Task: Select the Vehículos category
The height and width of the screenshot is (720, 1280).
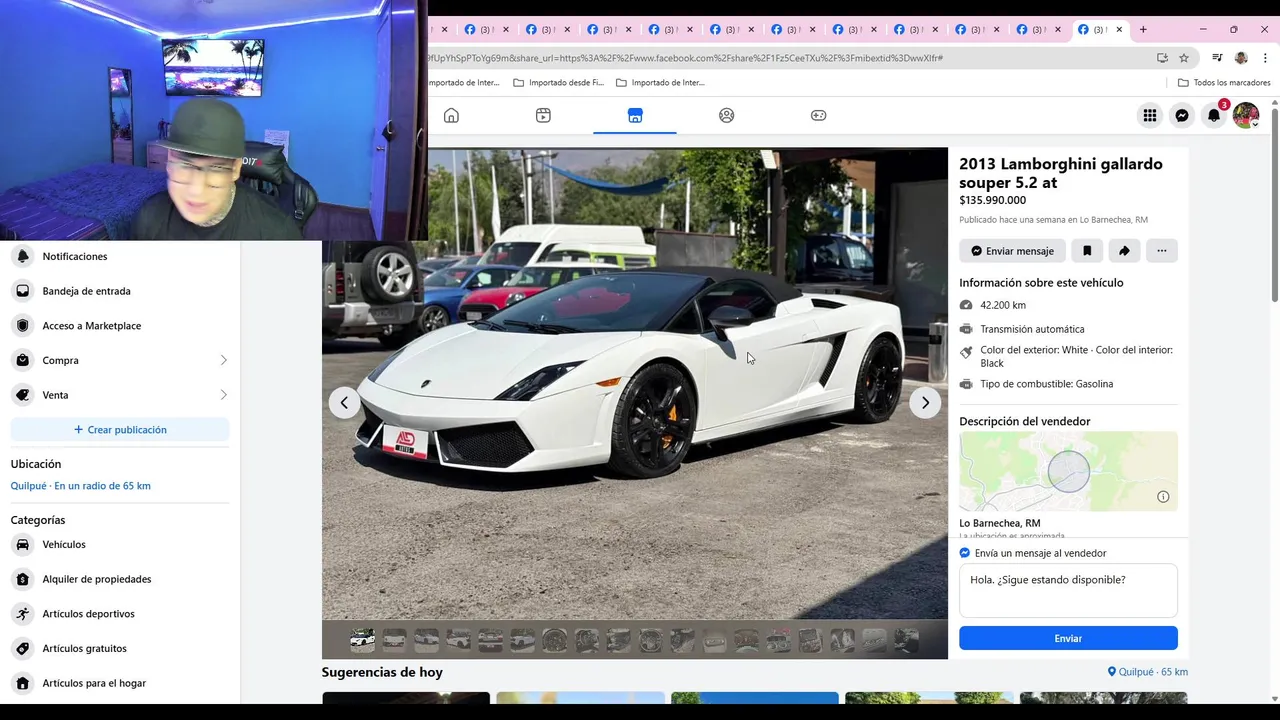Action: 120,545
